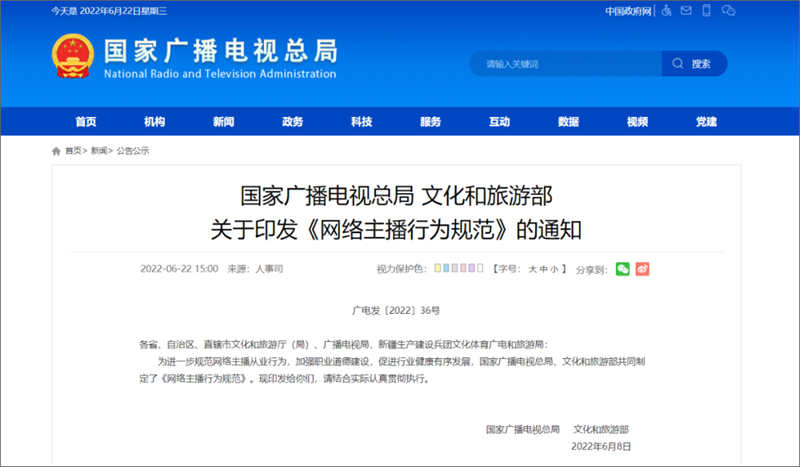Click the date text 今天是 2022年6月22日星期三
The image size is (800, 467).
109,11
